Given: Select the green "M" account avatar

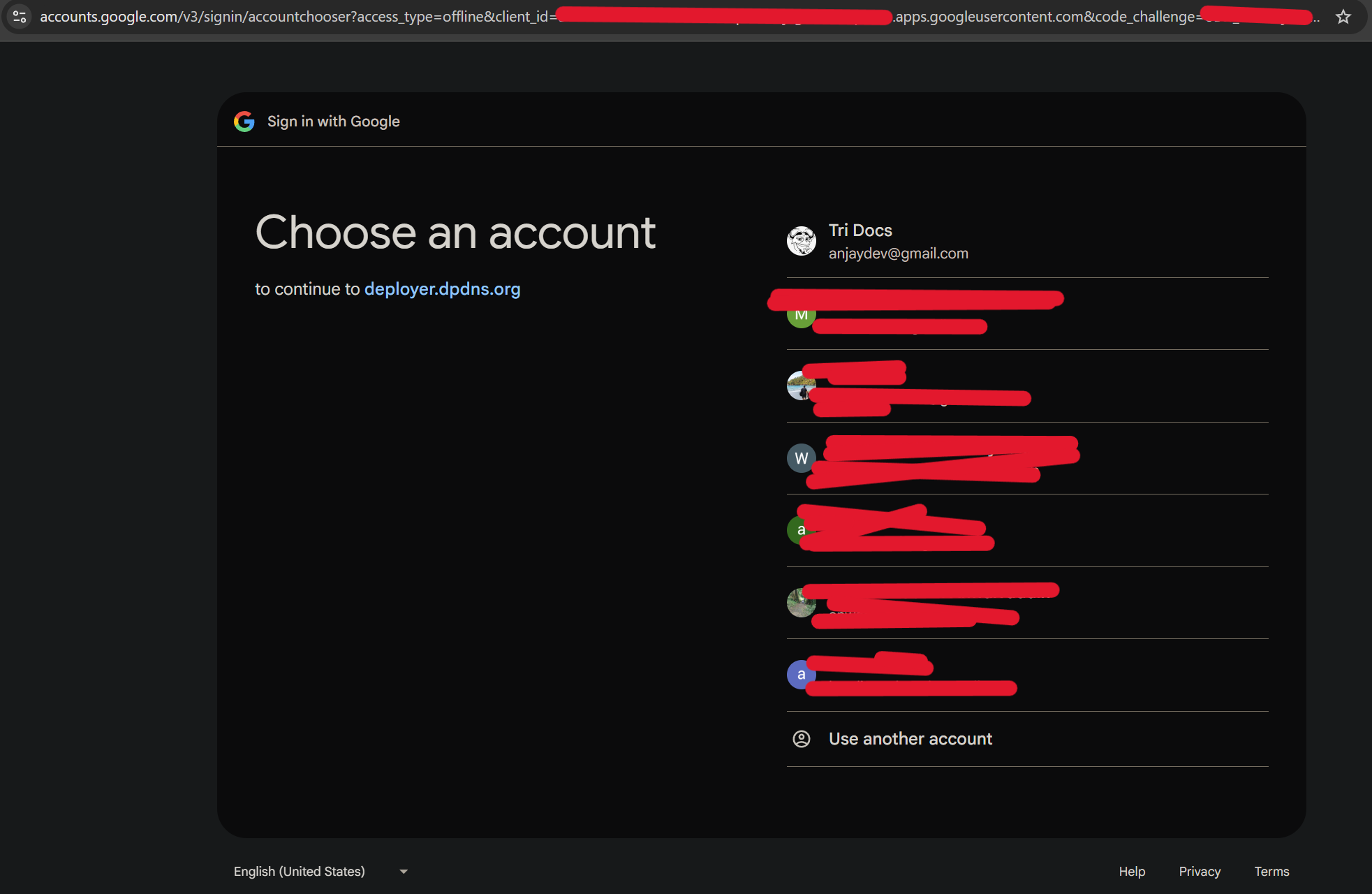Looking at the screenshot, I should 802,314.
